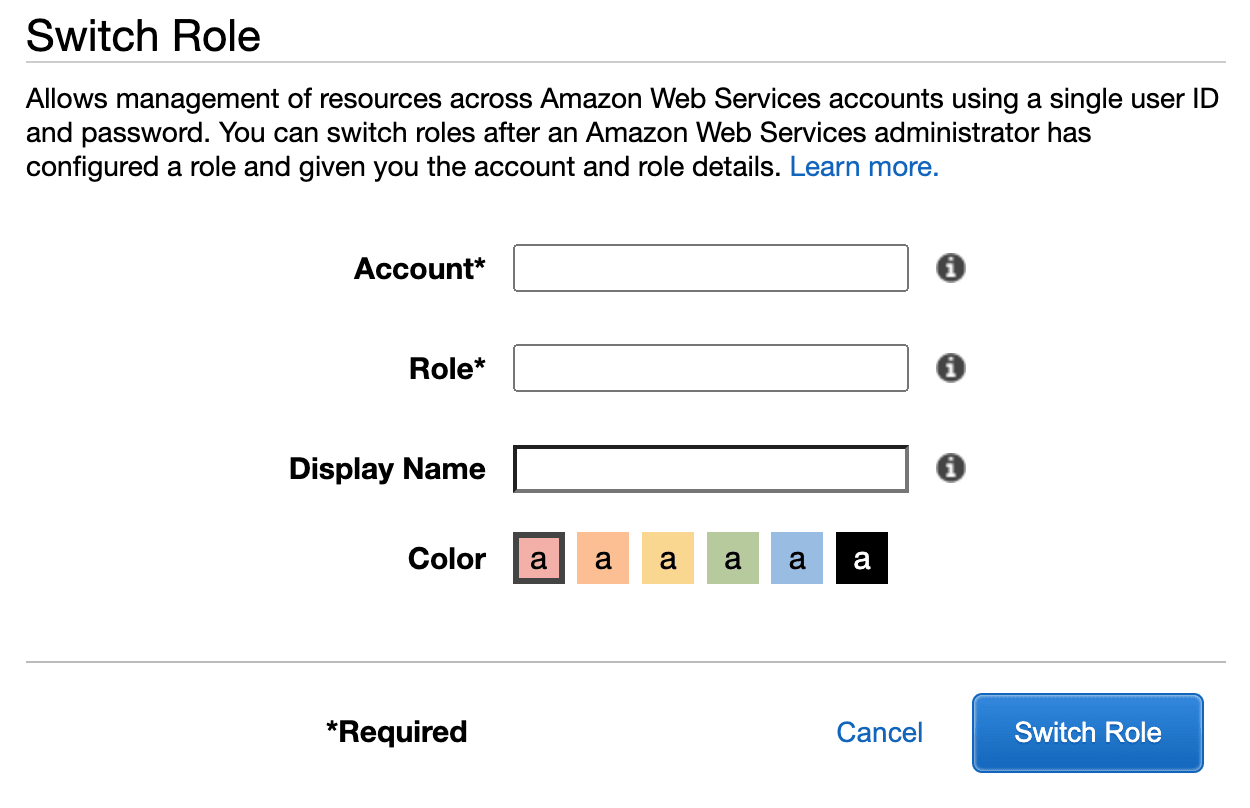Choose the orange color swatch
1250x808 pixels.
pyautogui.click(x=603, y=558)
